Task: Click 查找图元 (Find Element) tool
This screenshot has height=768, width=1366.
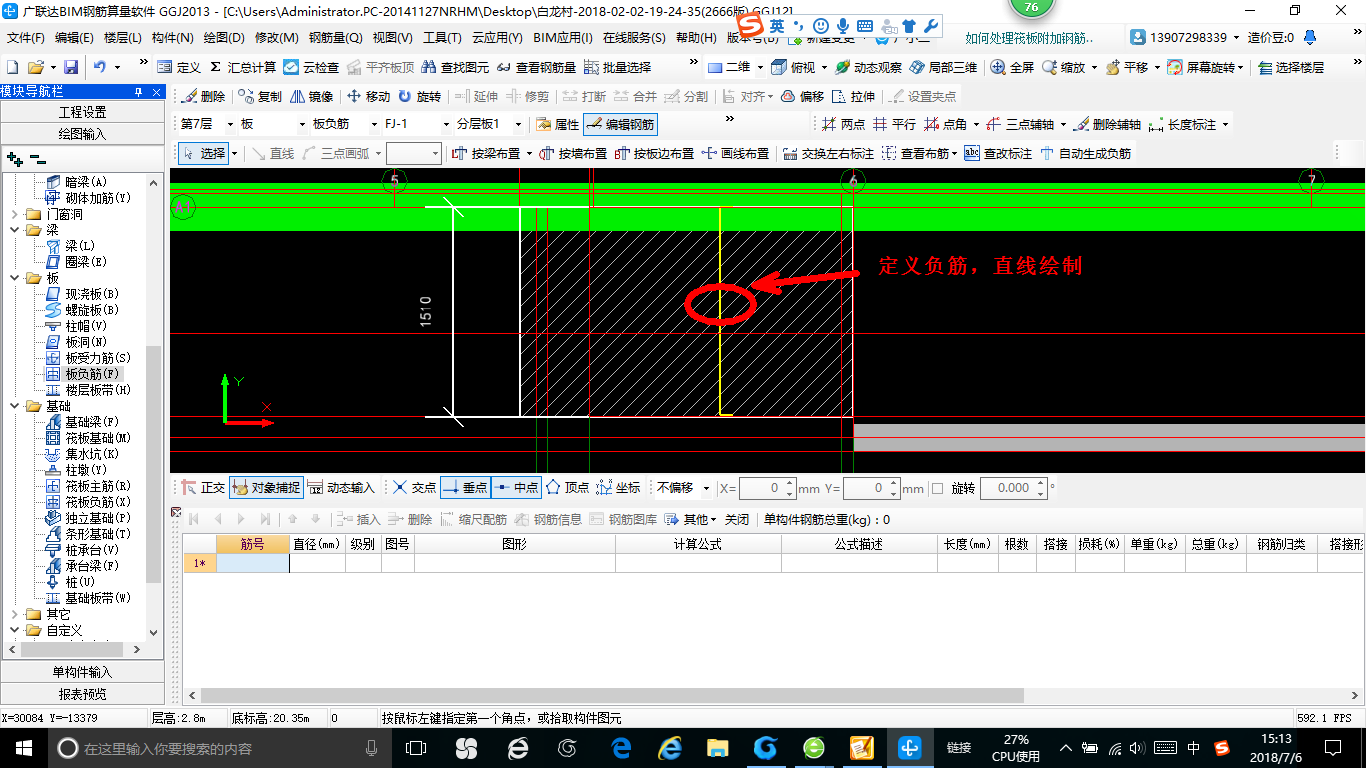Action: point(455,67)
